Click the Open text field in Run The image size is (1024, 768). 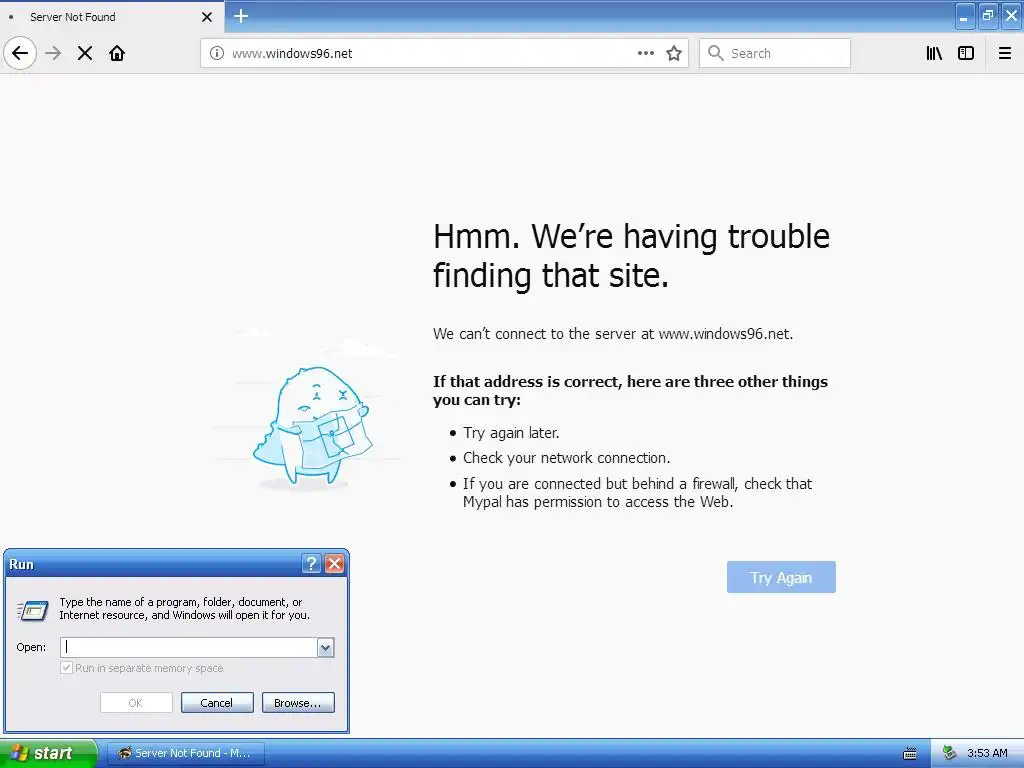[189, 647]
